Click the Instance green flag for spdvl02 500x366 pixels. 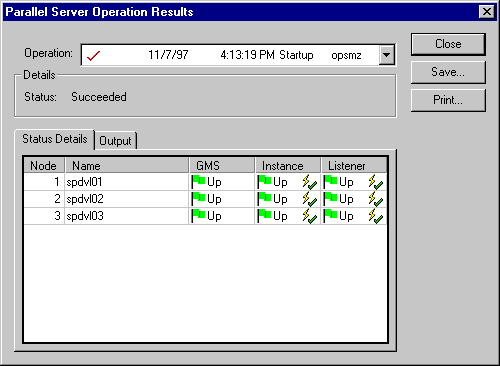coord(264,199)
